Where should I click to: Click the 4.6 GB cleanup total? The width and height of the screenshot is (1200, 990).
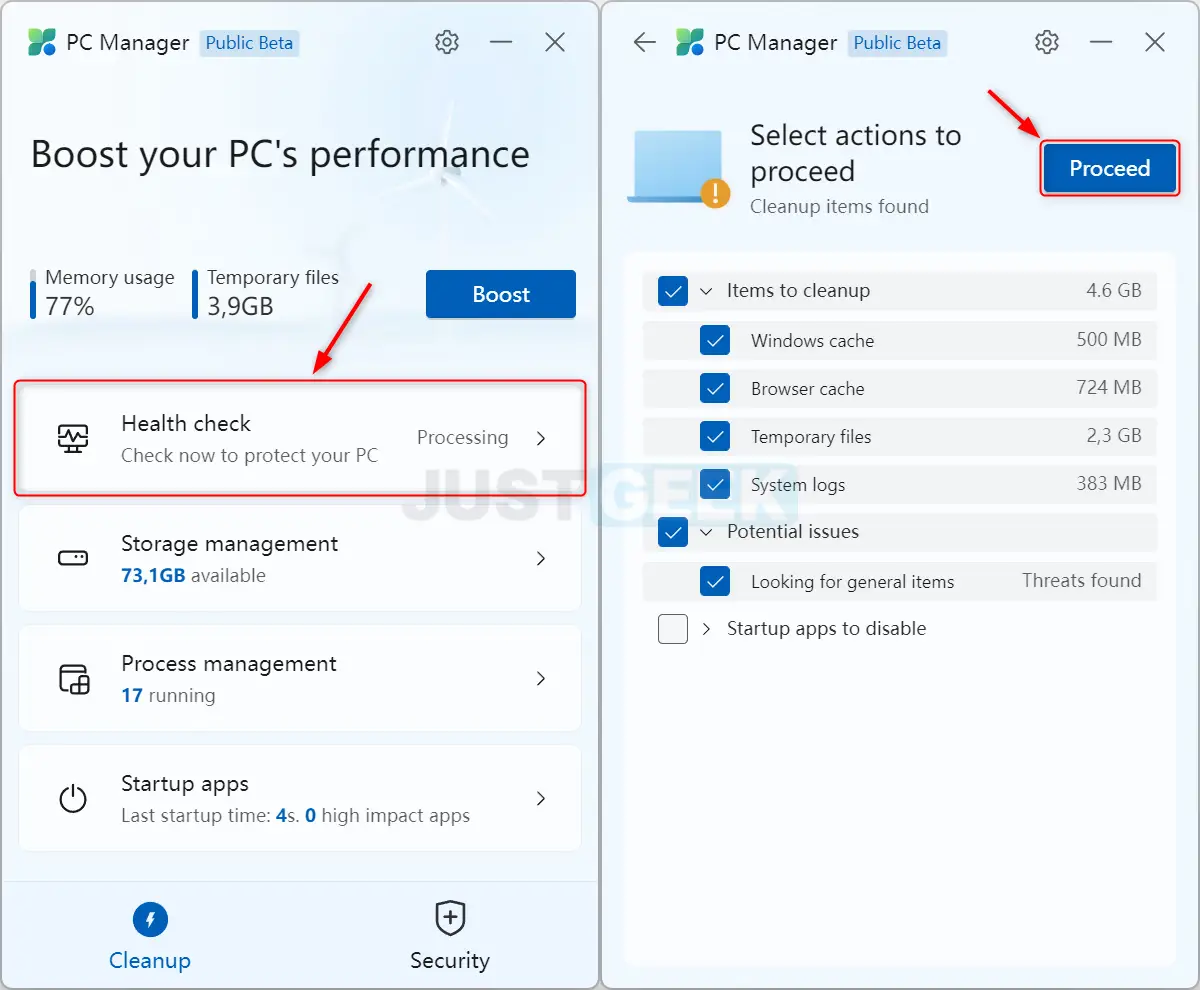coord(1114,291)
